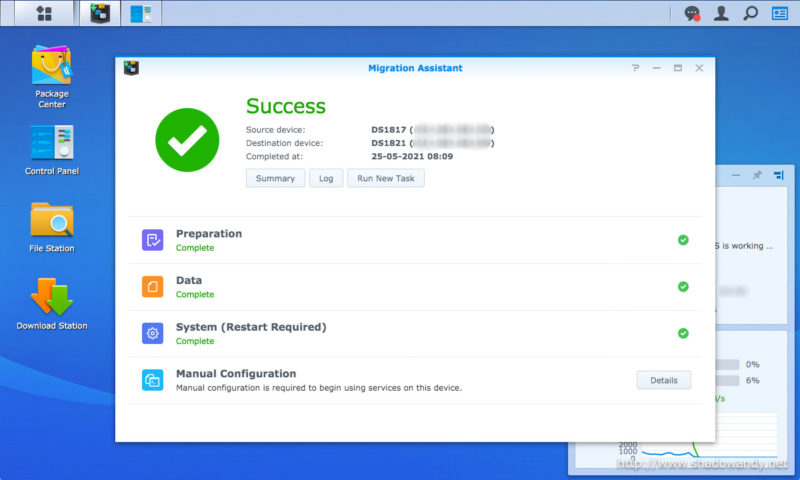Click Complete status under Data

[x=195, y=294]
